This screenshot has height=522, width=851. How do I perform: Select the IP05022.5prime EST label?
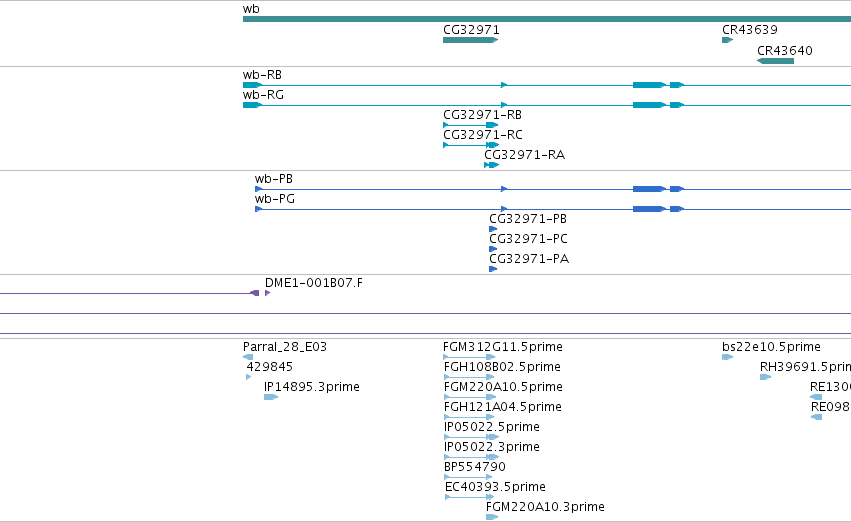(x=492, y=427)
